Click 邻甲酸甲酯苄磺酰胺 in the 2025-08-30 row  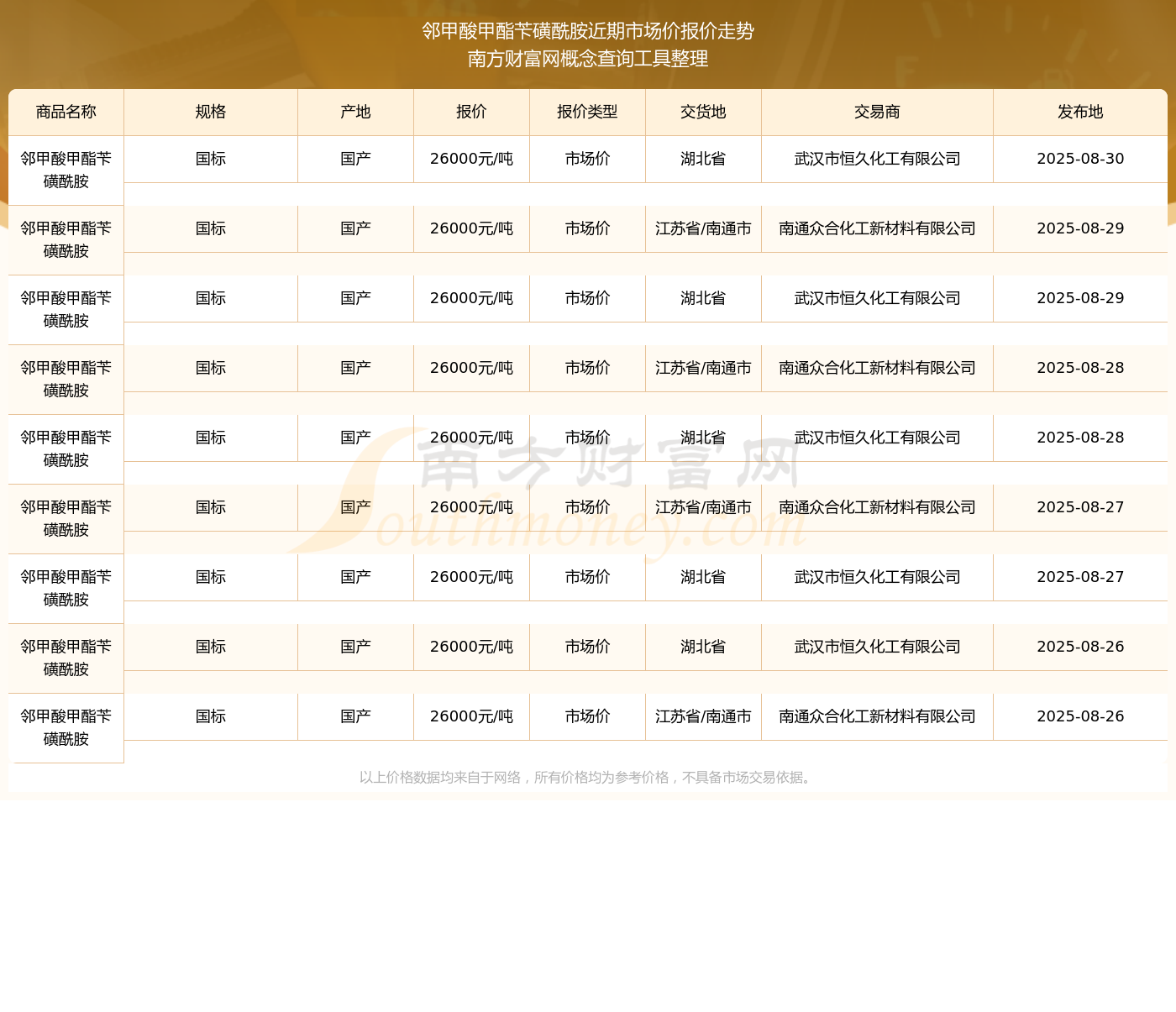tap(66, 170)
